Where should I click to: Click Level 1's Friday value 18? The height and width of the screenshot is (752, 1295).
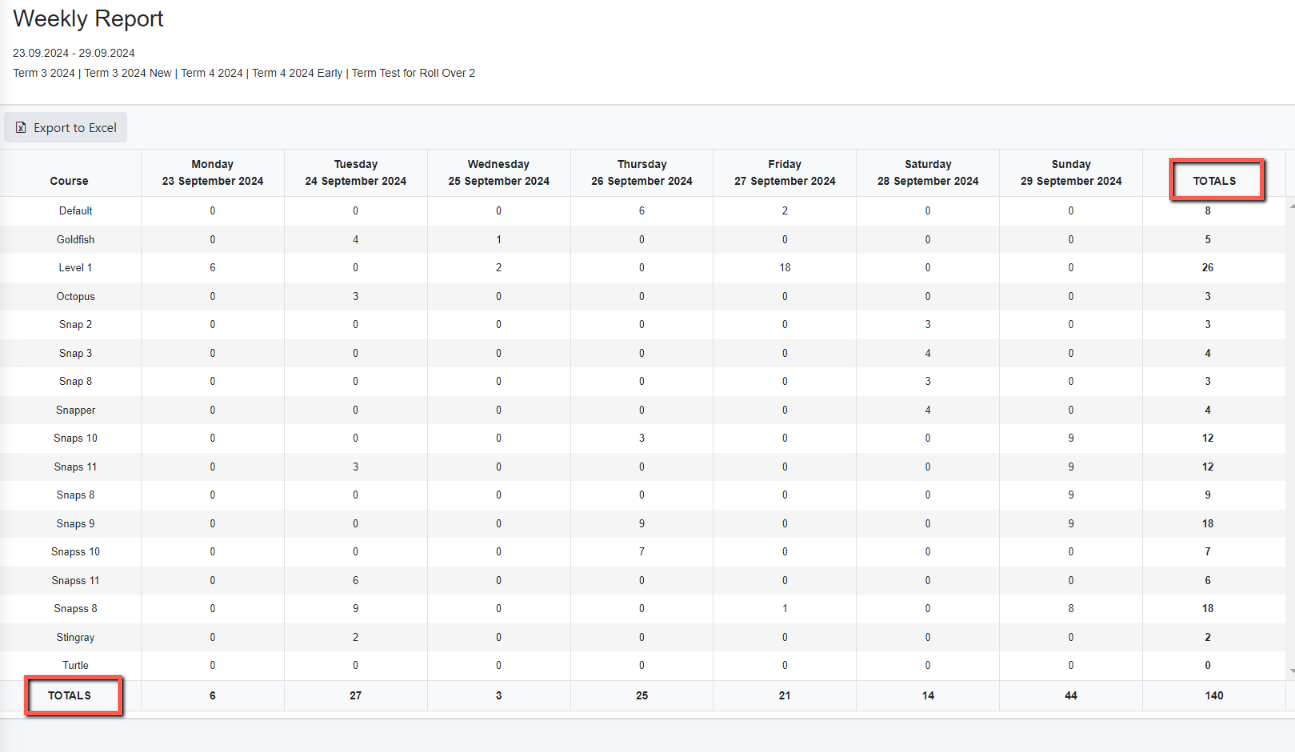point(785,268)
